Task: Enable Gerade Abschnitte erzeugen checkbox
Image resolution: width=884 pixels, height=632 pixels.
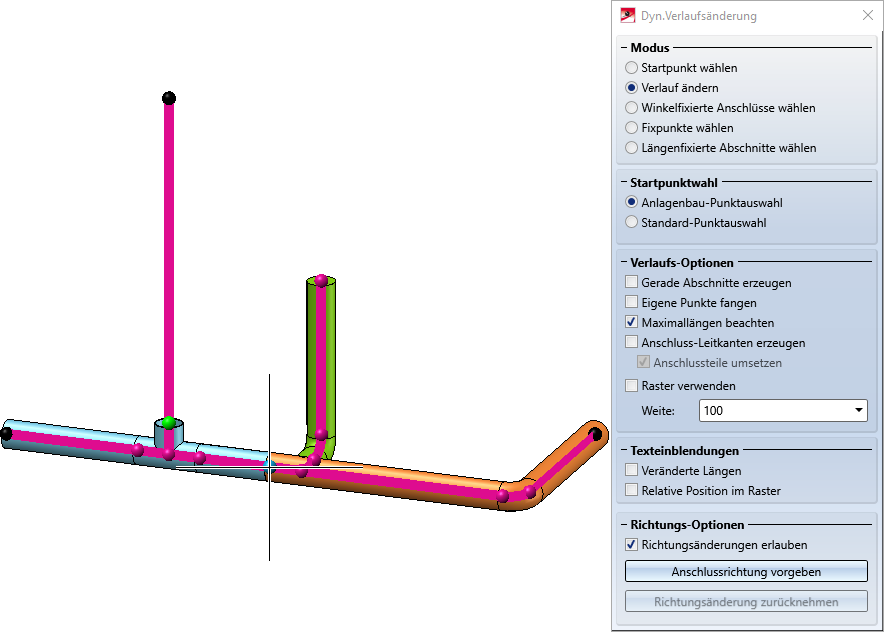Action: click(x=631, y=282)
